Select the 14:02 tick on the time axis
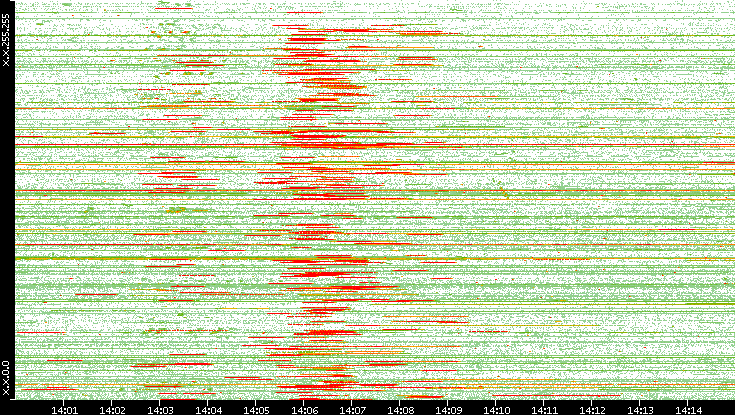Screen dimensions: 735x415 pyautogui.click(x=112, y=408)
